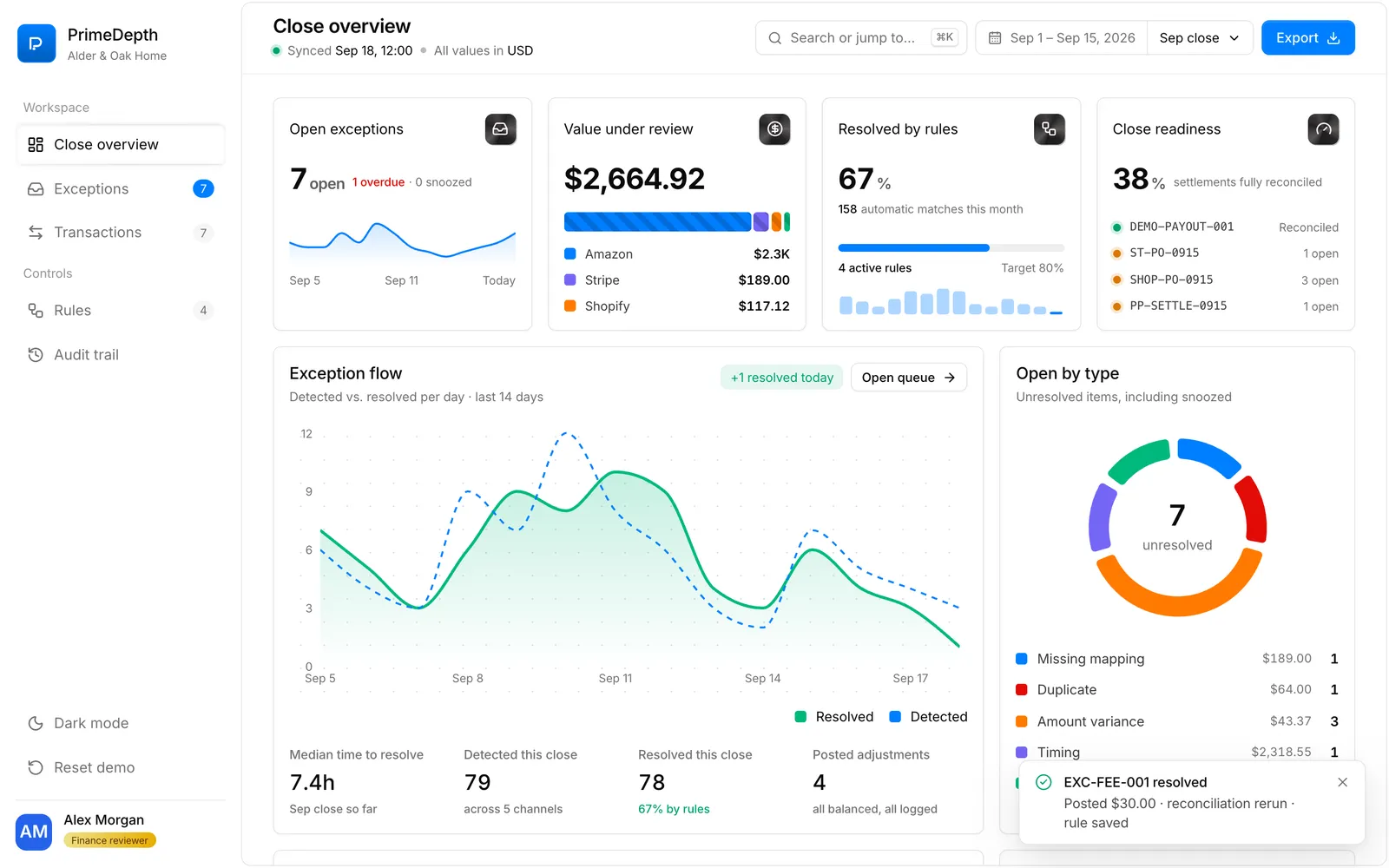Select the ST-PO-0915 settlement row
This screenshot has width=1389, height=868.
[x=1226, y=253]
